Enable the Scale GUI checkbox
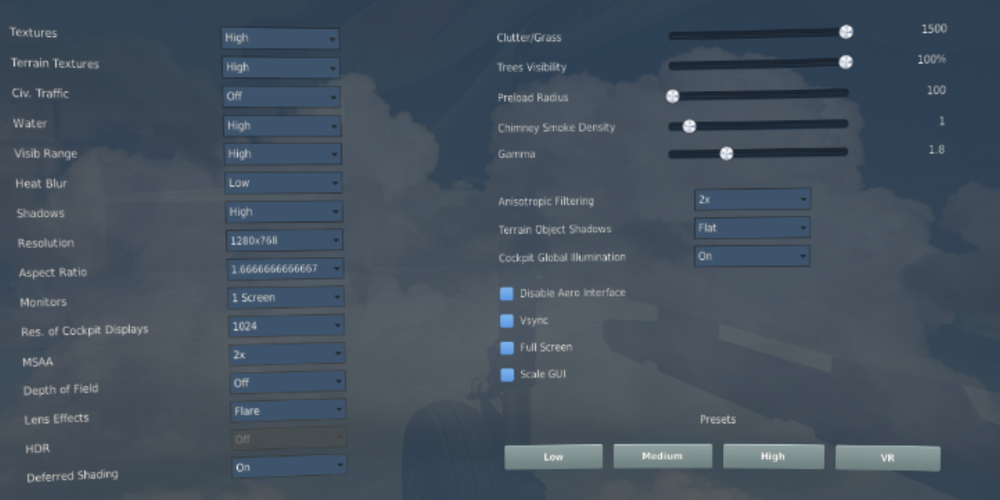Screen dimensions: 1000x500 pyautogui.click(x=507, y=374)
